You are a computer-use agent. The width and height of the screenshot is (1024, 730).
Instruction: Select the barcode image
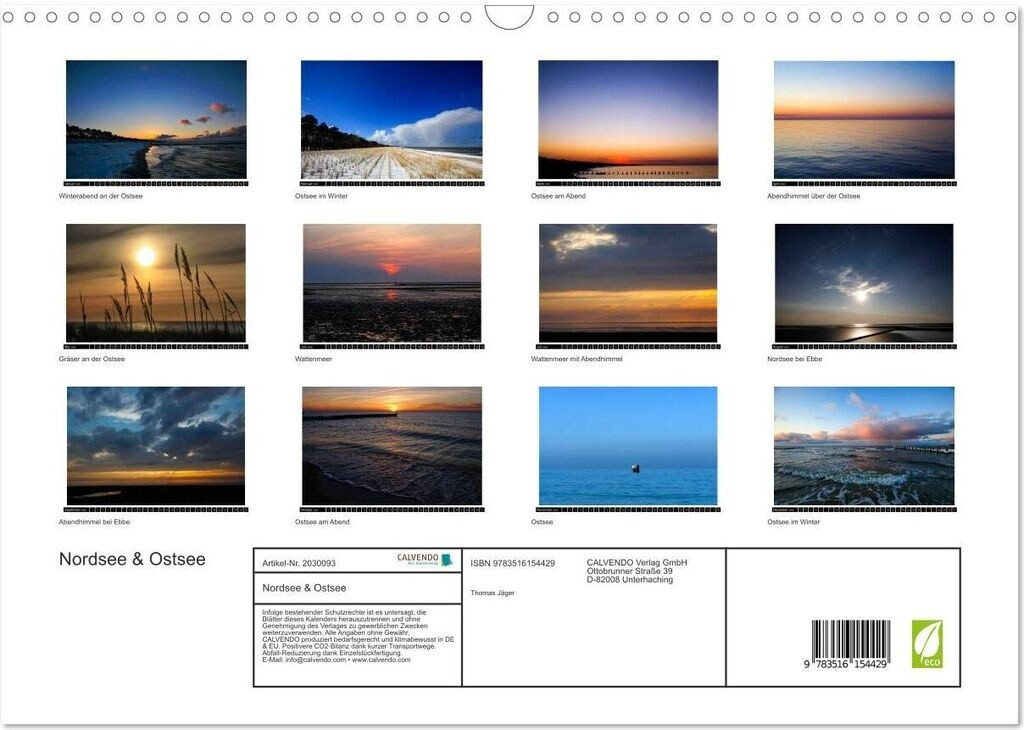click(x=851, y=645)
